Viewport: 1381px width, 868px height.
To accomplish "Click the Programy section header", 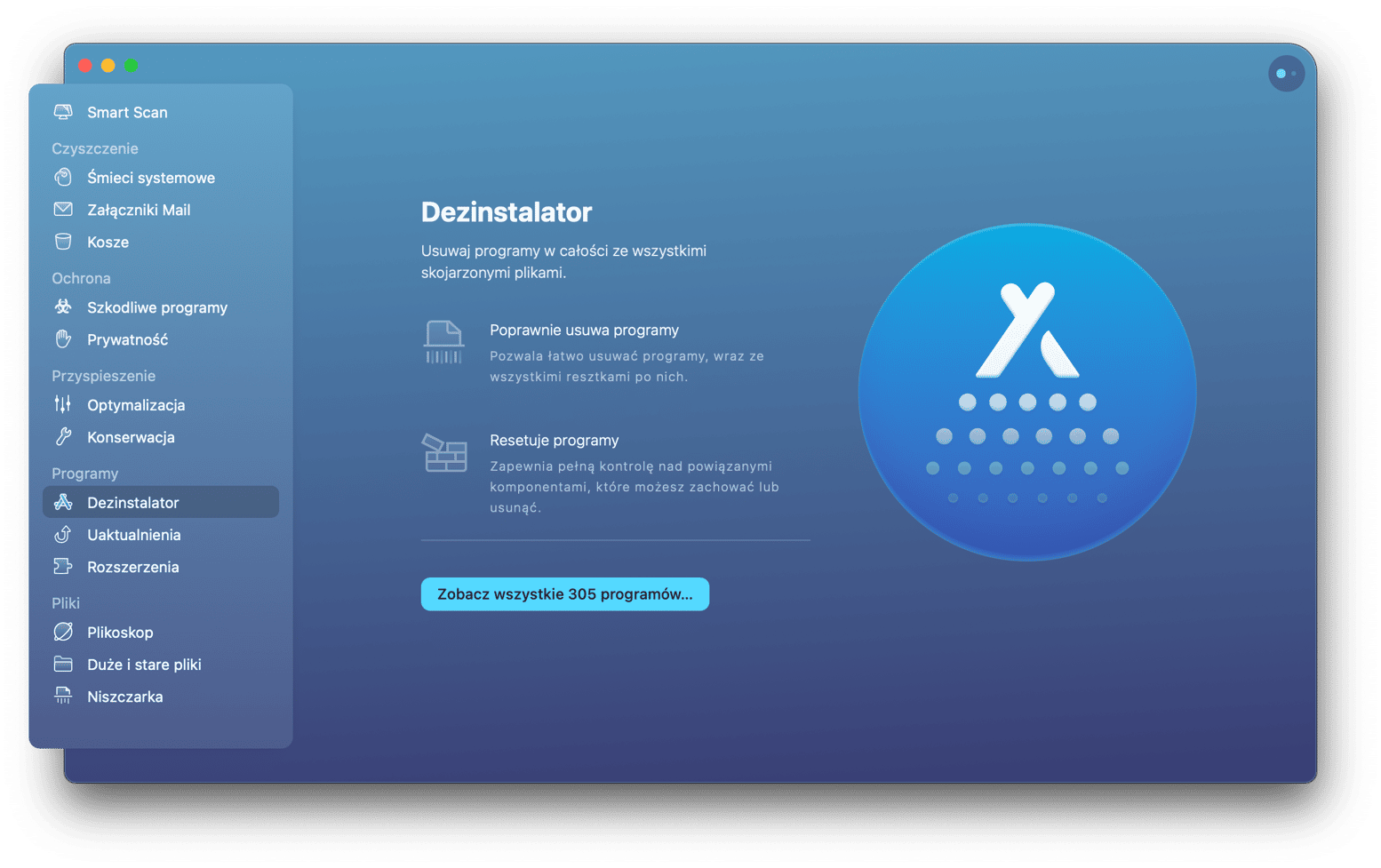I will [84, 474].
